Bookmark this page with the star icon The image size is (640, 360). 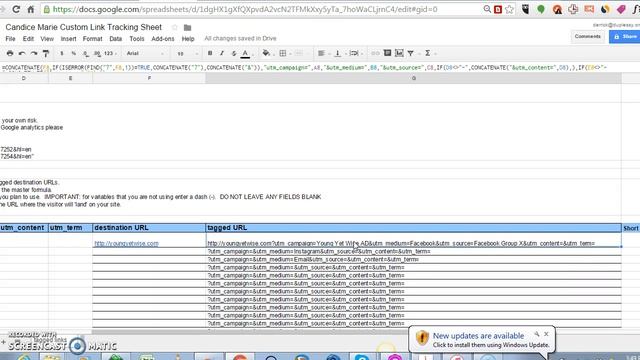pos(509,9)
